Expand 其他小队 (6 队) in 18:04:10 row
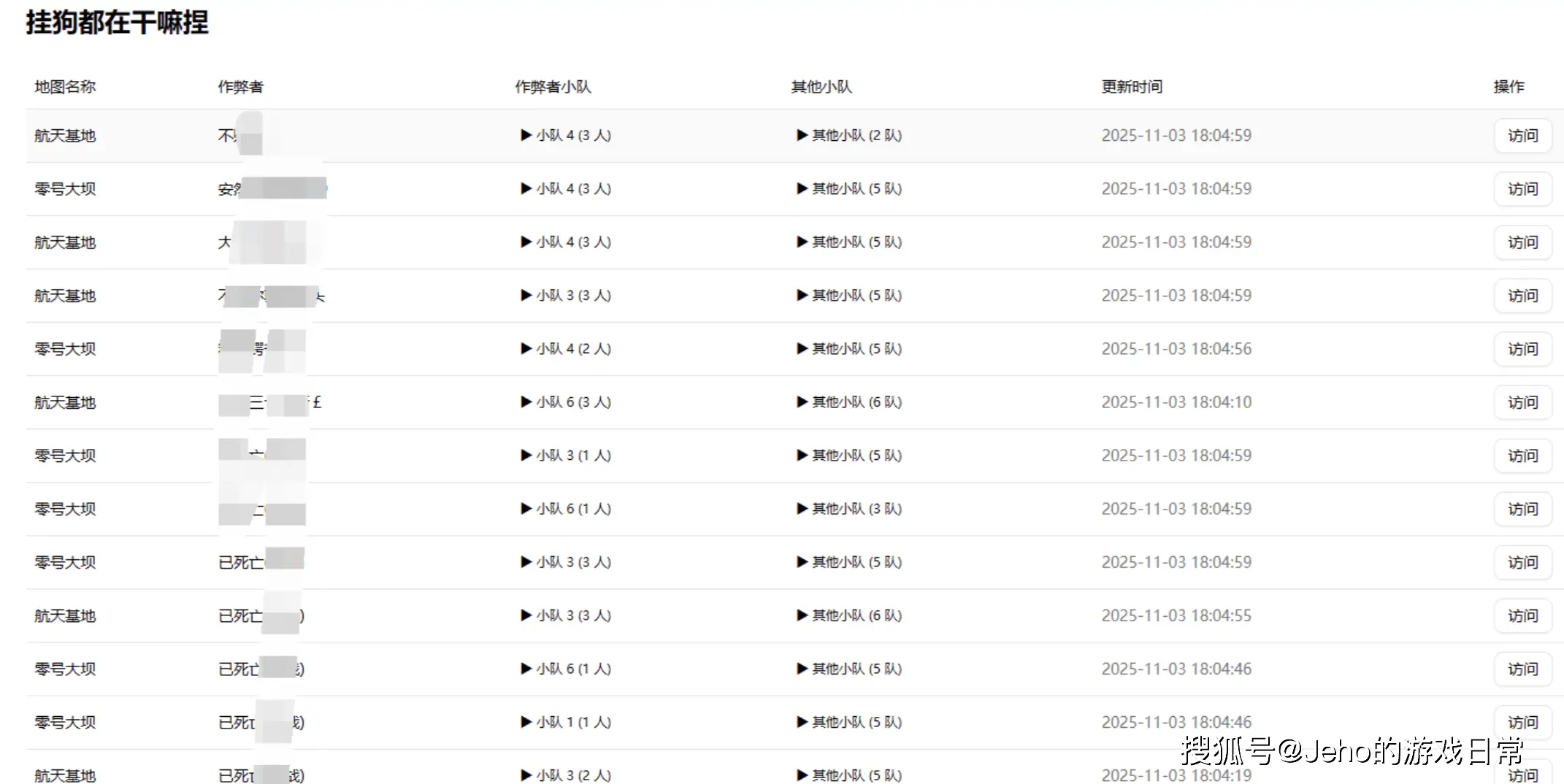1564x784 pixels. pos(849,402)
